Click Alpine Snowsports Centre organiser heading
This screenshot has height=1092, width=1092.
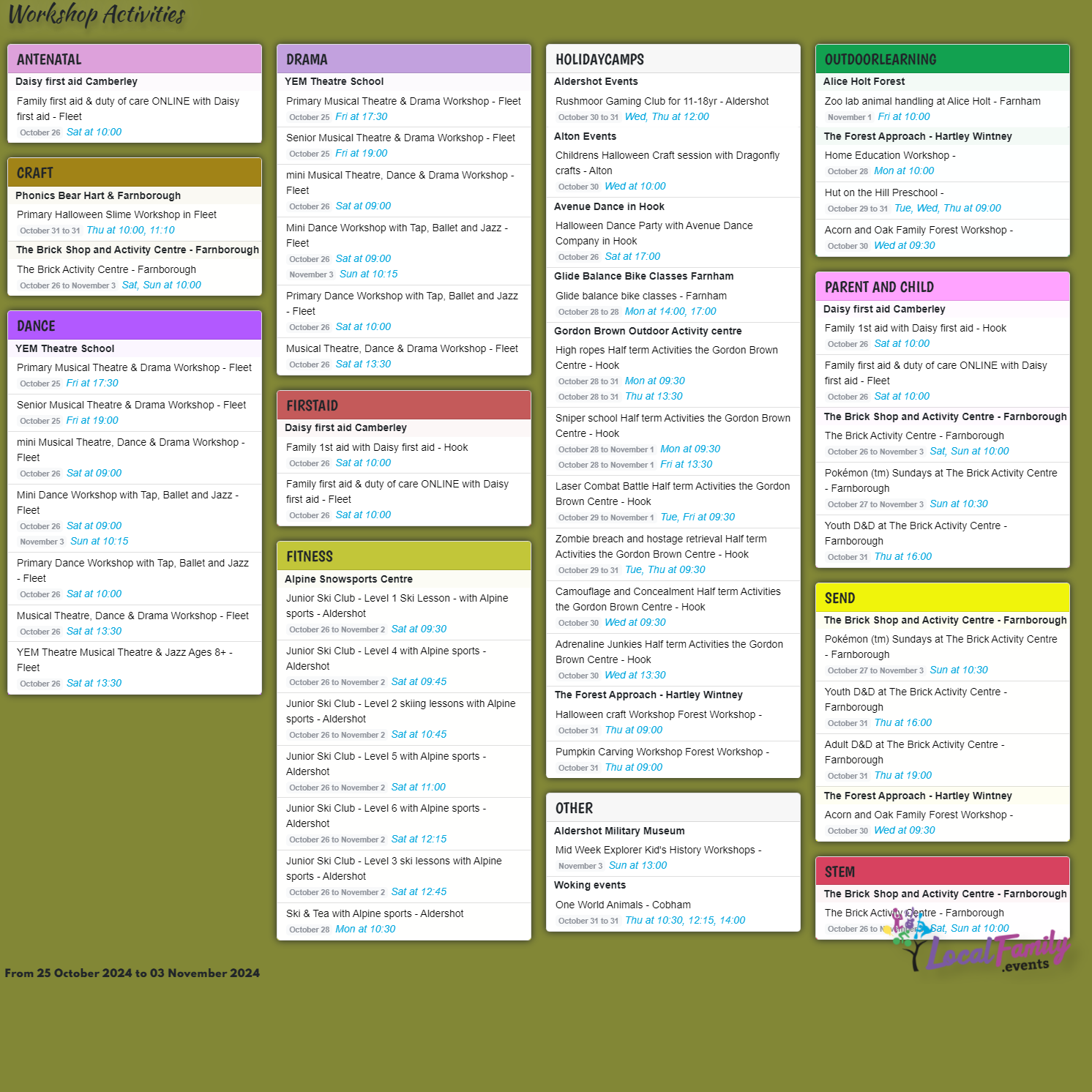click(348, 579)
